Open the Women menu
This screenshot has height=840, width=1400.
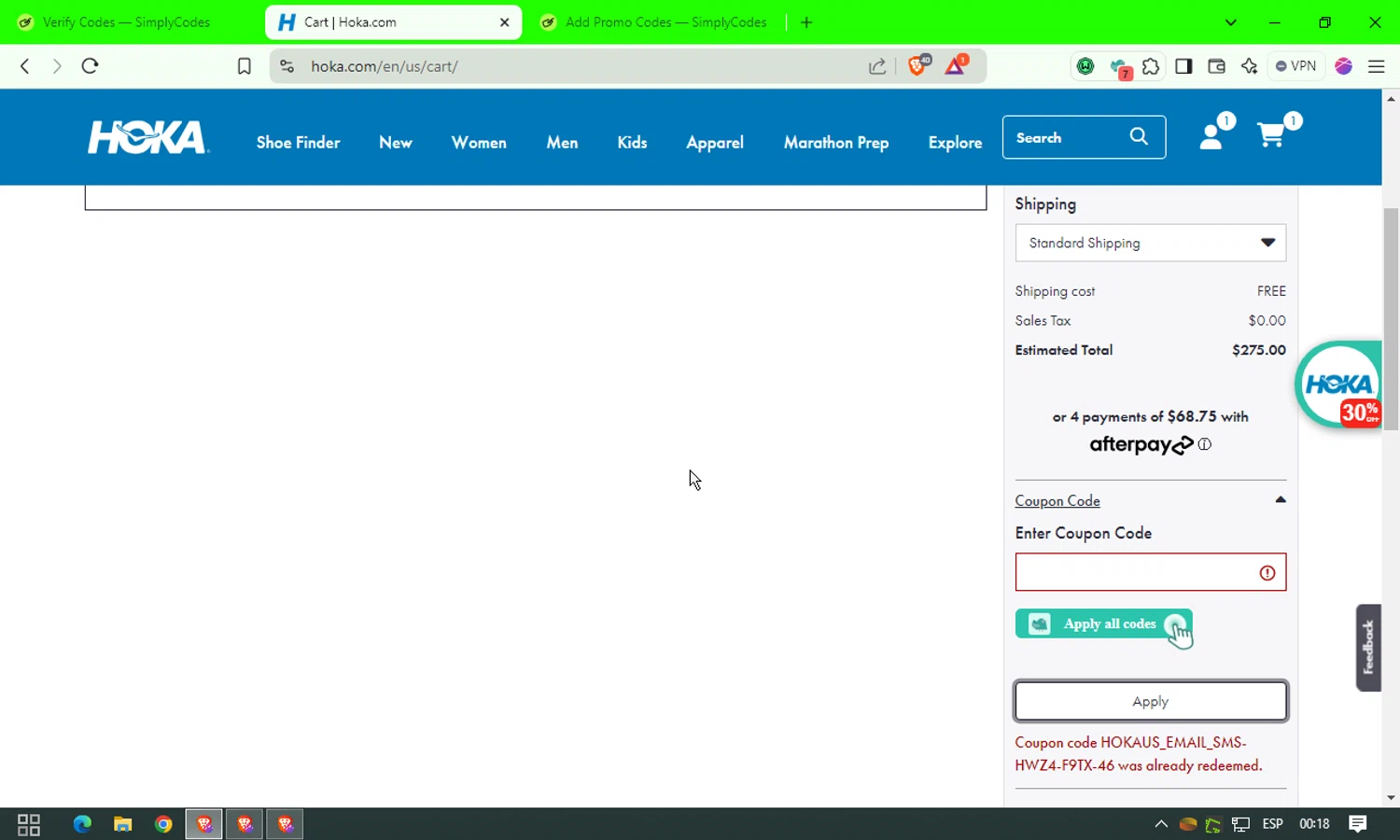coord(479,143)
